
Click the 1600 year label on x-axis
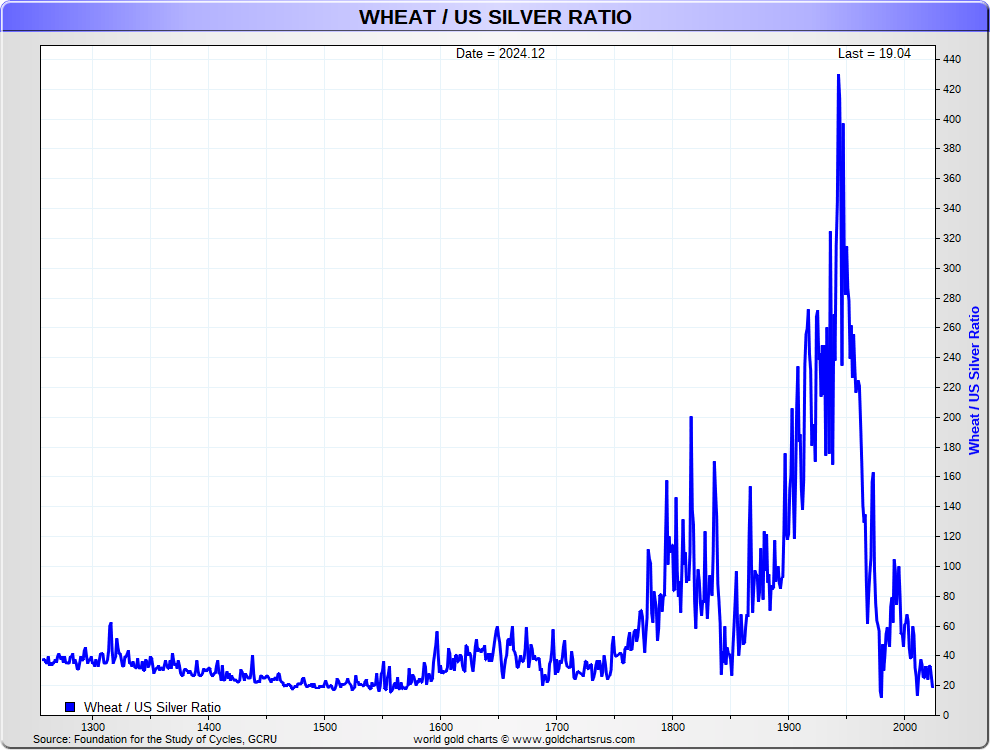440,726
